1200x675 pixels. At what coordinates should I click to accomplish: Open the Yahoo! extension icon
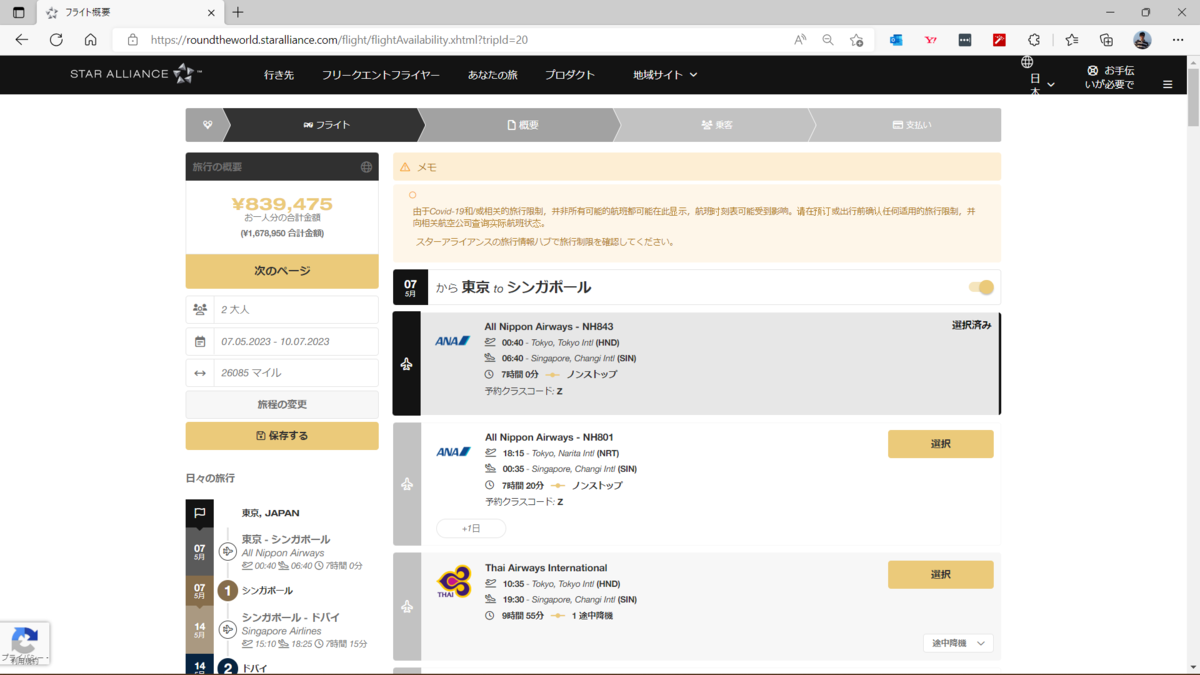pos(931,40)
